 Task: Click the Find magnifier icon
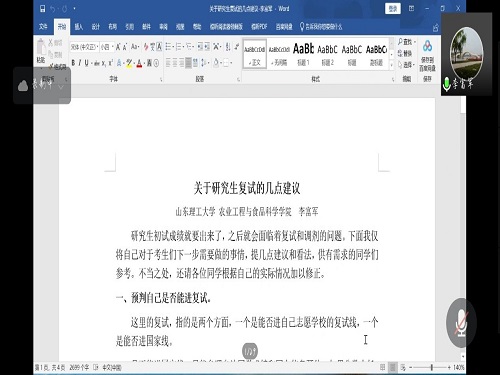[400, 42]
